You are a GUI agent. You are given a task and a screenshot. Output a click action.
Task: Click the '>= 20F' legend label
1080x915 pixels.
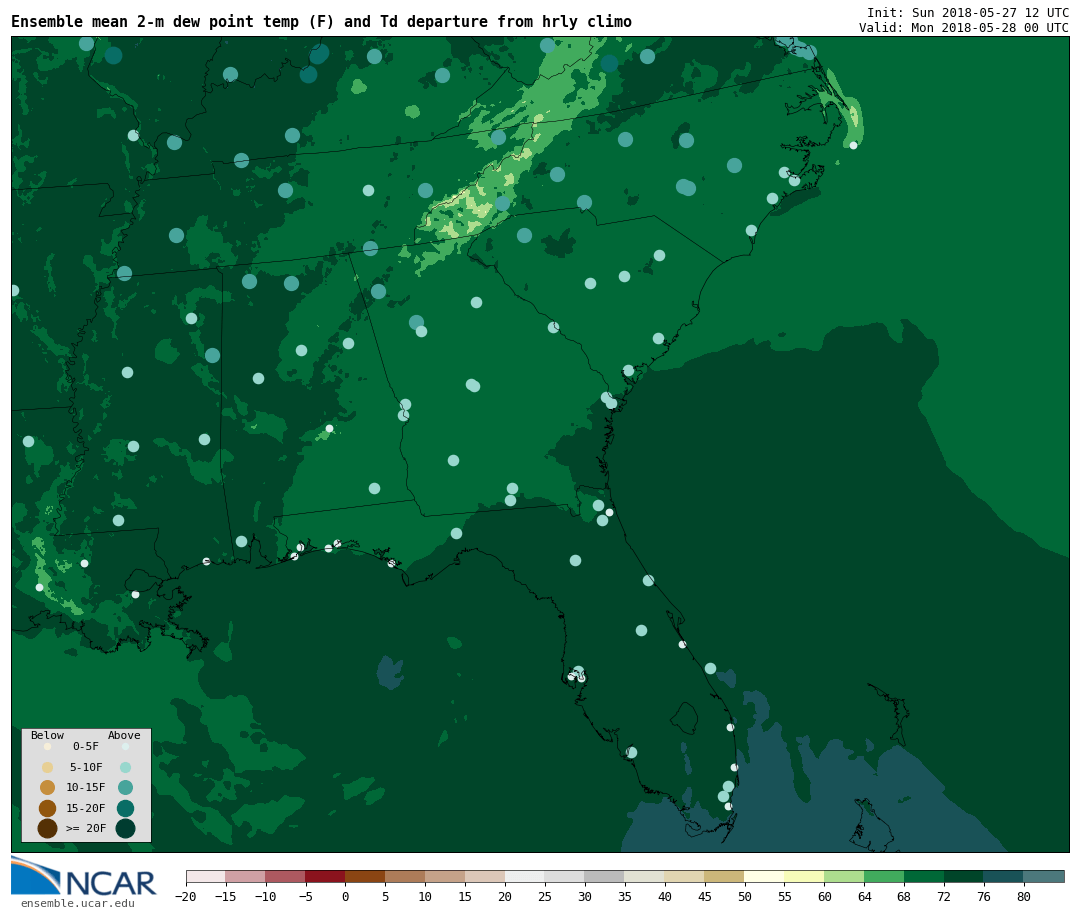(x=86, y=828)
